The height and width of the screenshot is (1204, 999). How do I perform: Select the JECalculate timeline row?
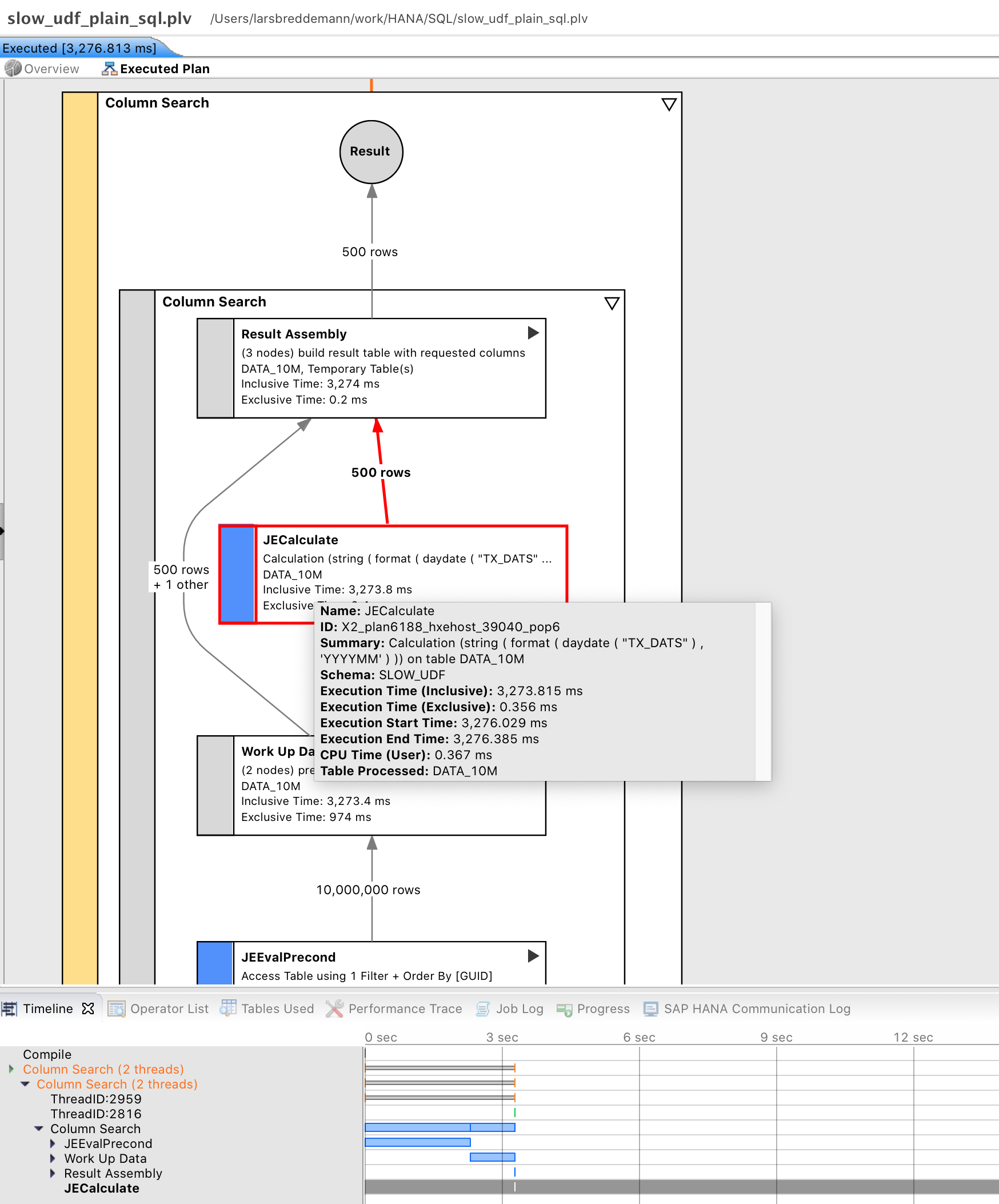point(102,1188)
